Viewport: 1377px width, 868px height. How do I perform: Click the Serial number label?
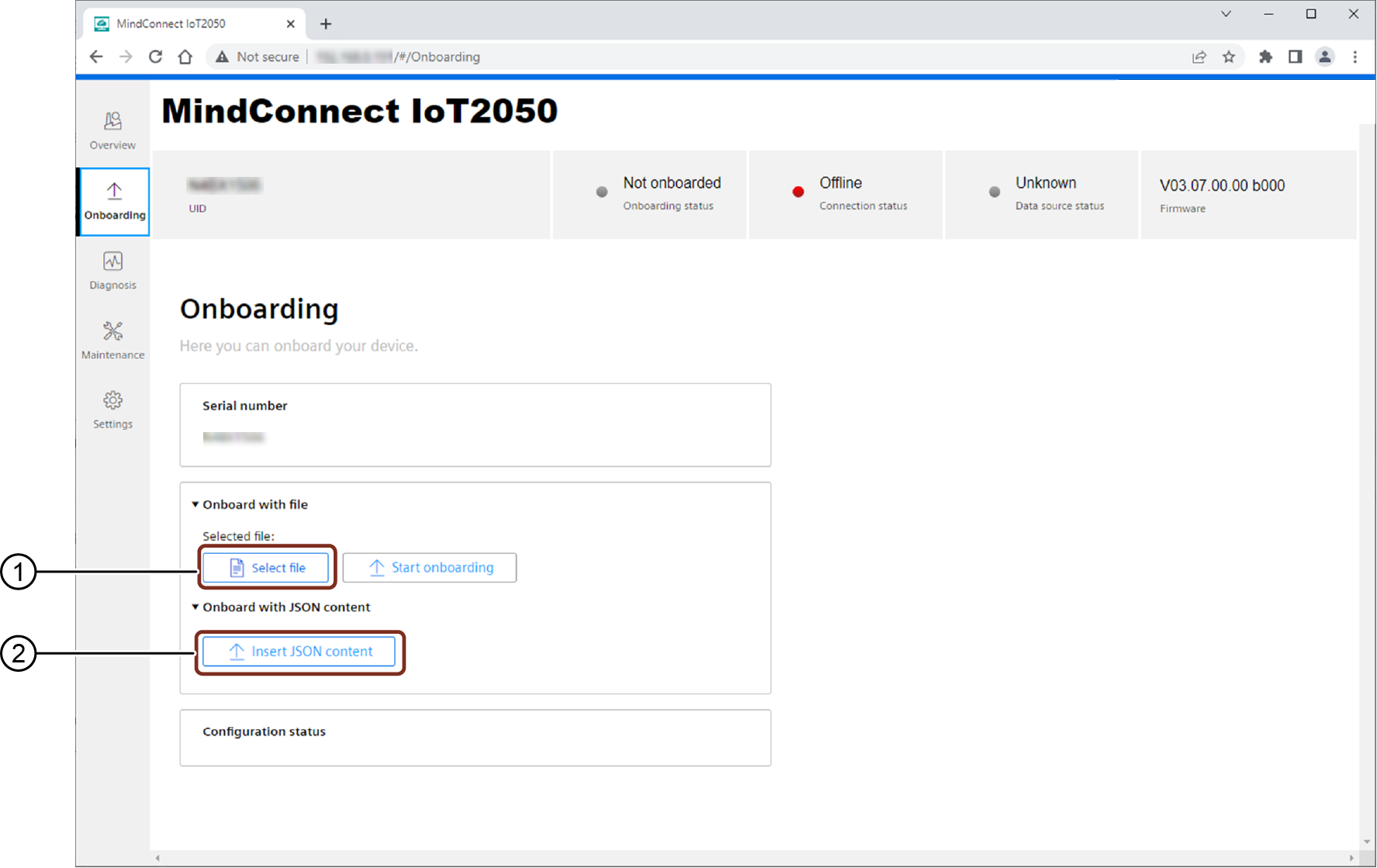coord(245,406)
